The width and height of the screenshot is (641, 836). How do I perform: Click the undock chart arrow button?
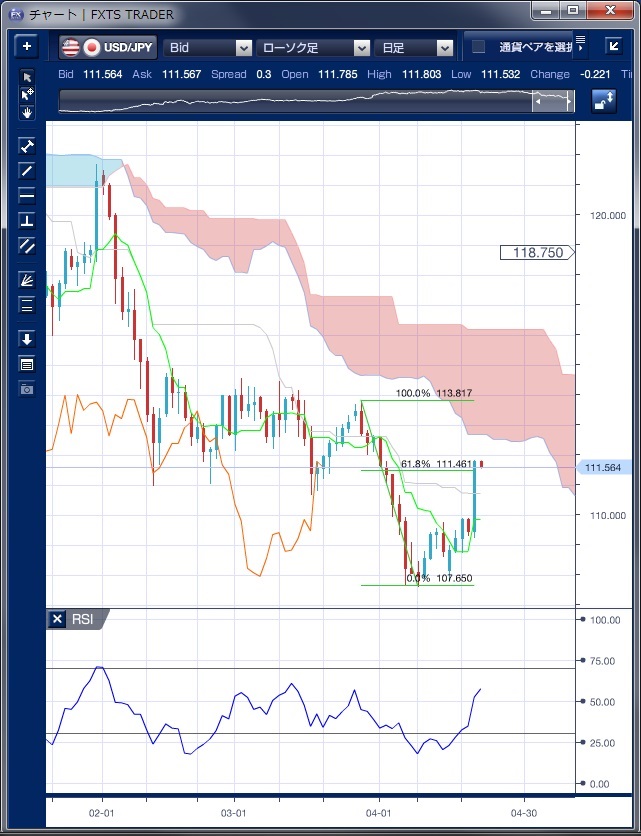click(613, 47)
